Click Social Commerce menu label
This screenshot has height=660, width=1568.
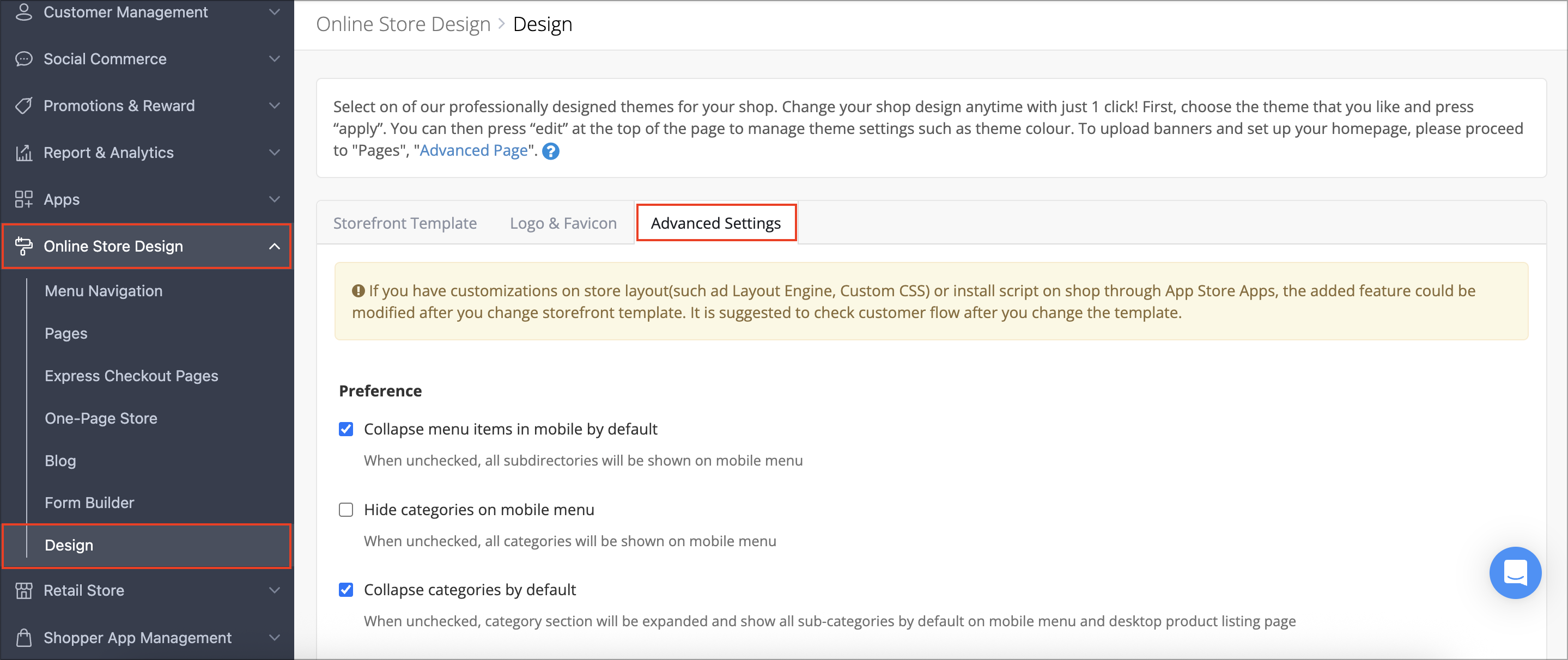click(x=105, y=59)
